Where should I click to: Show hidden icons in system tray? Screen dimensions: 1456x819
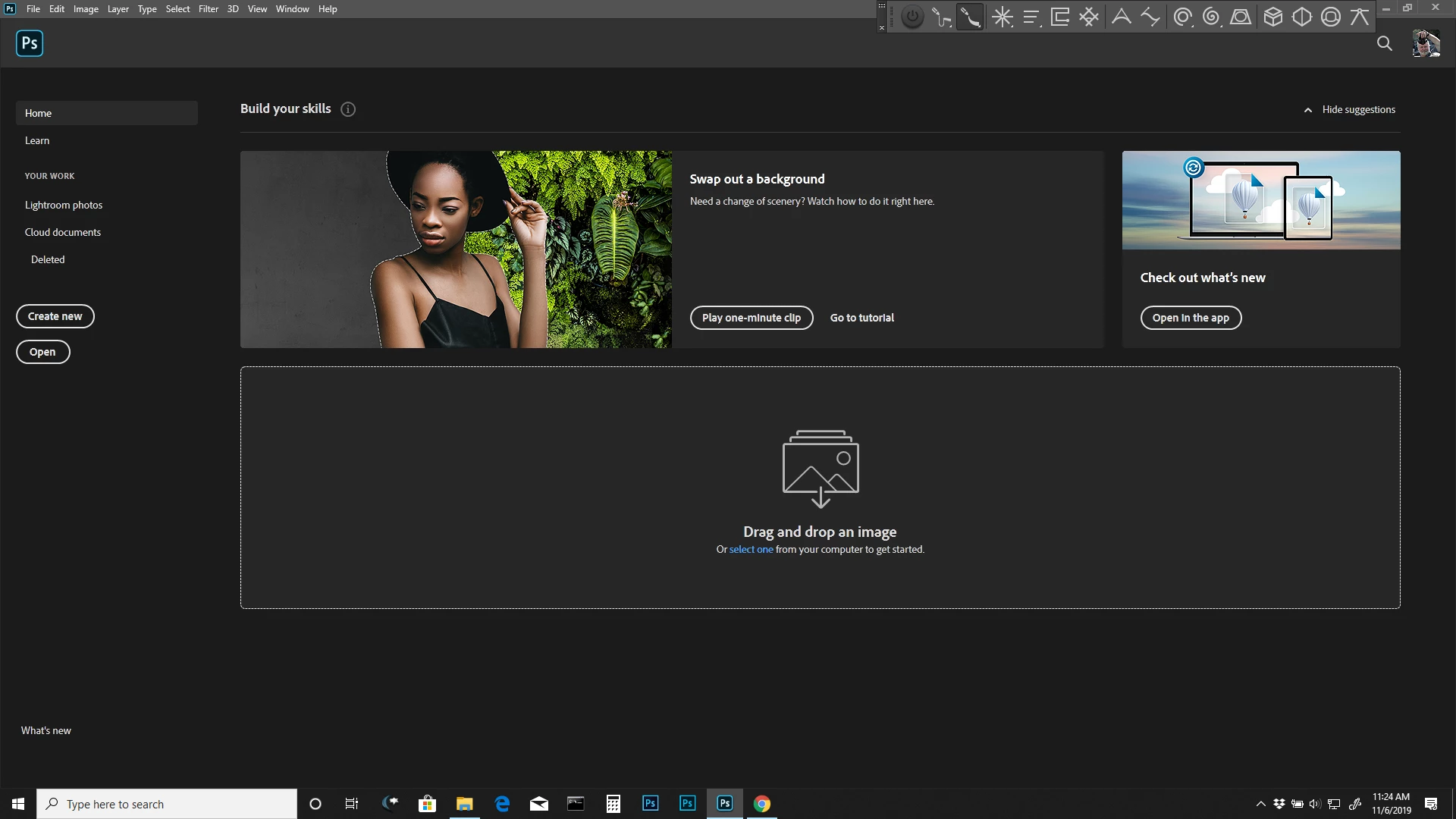(1260, 804)
